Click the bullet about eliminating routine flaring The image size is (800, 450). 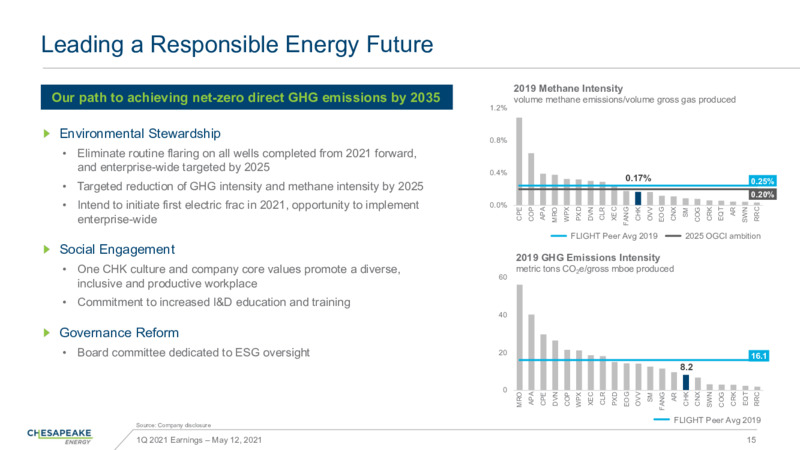(247, 160)
